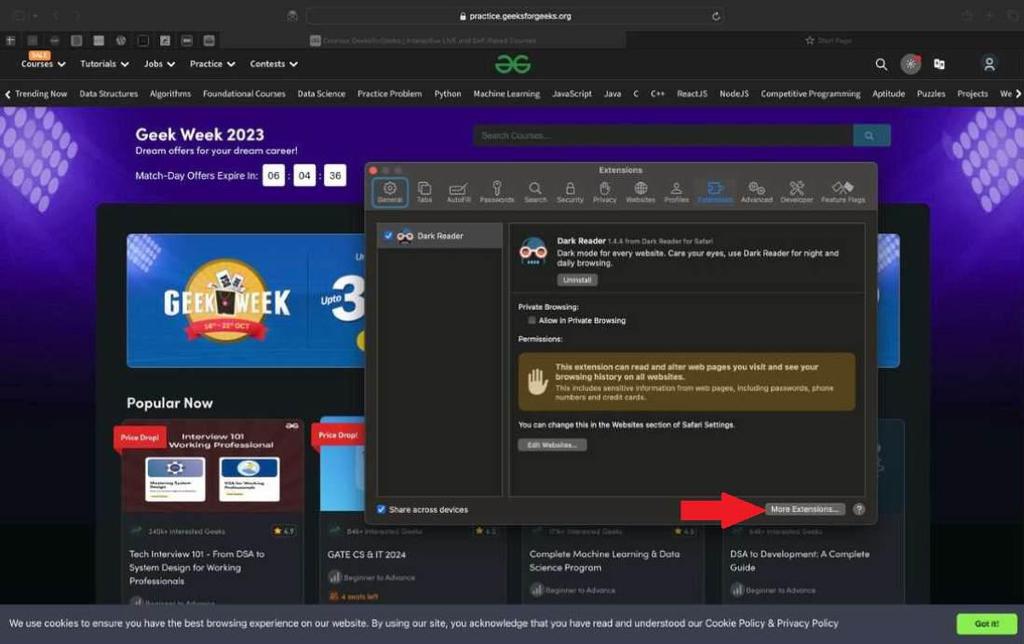Open the Privacy hand icon pane

click(x=605, y=193)
